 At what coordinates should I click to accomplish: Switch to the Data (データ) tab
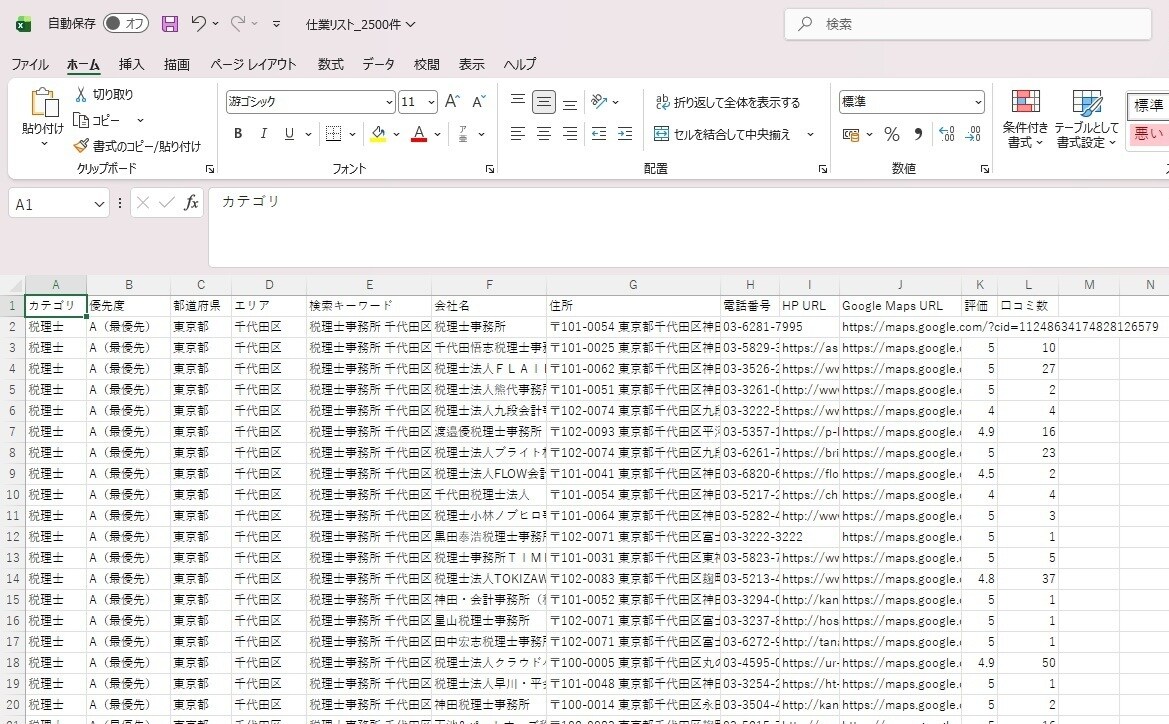coord(378,64)
